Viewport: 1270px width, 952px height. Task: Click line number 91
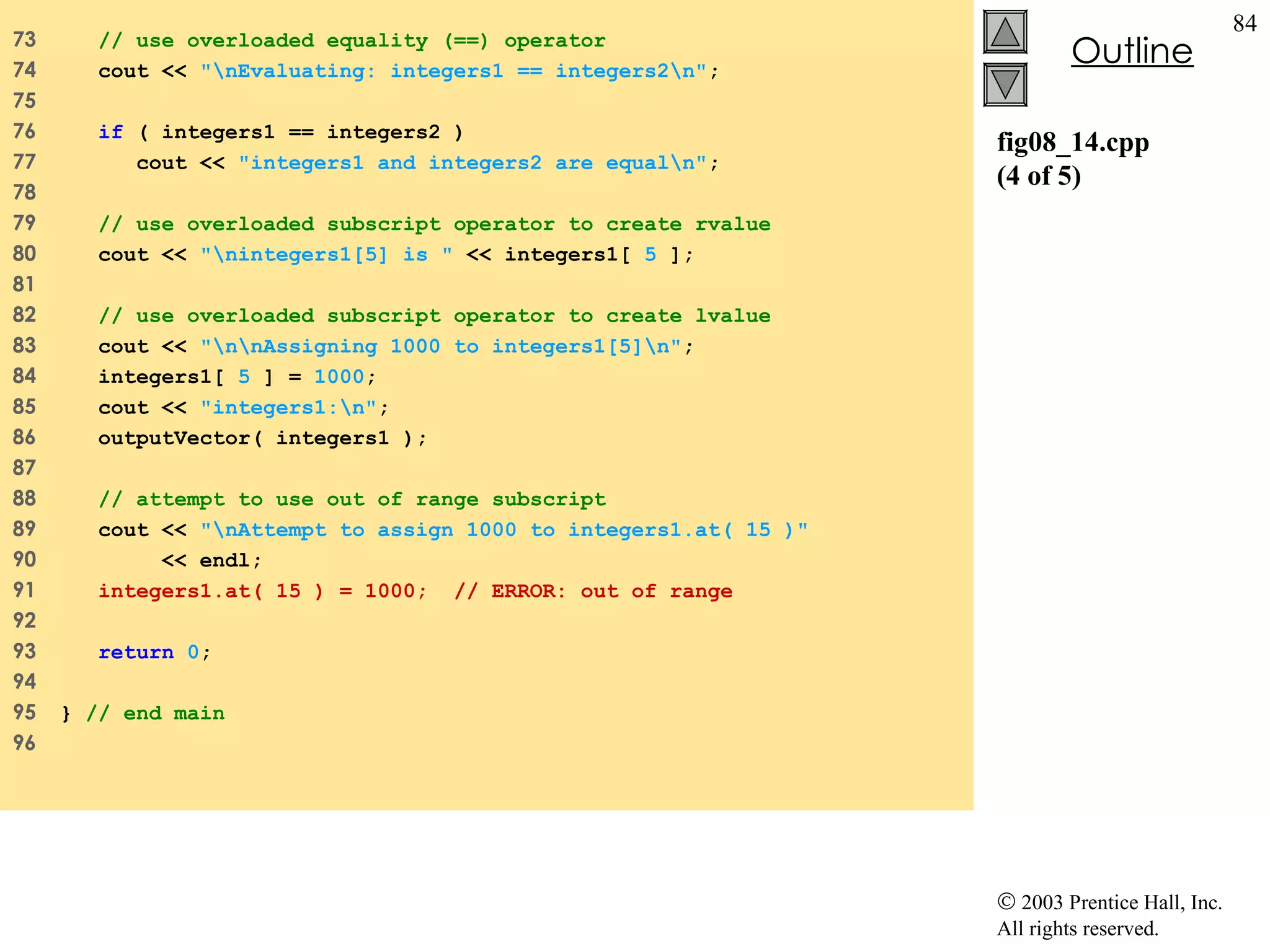(24, 590)
